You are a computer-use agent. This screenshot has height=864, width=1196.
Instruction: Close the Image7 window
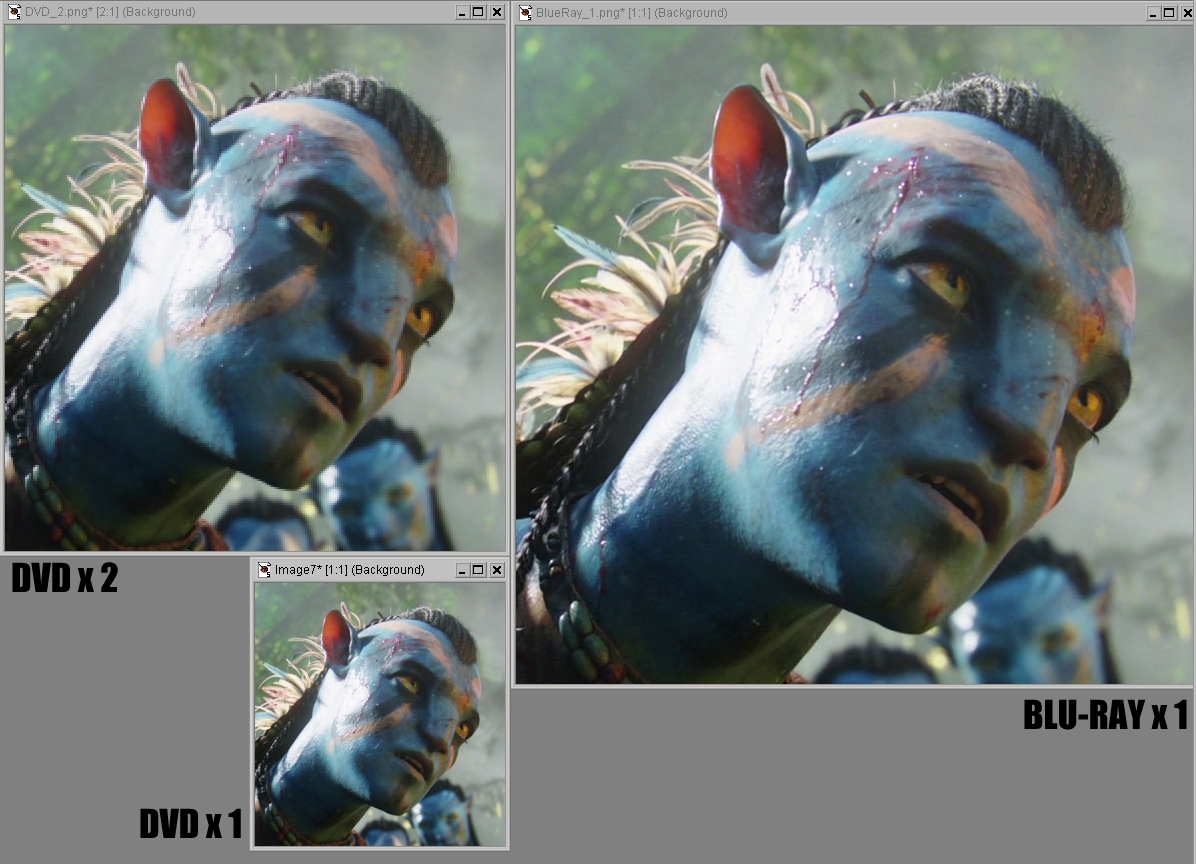click(x=497, y=570)
